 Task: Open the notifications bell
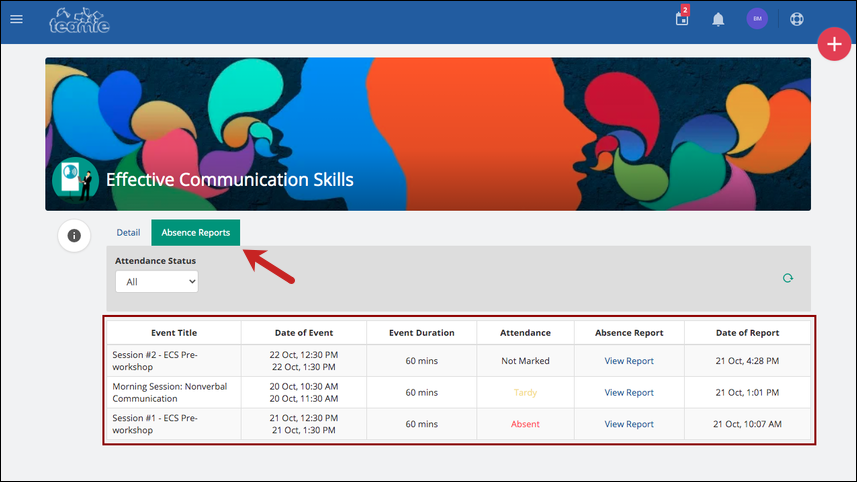point(718,20)
